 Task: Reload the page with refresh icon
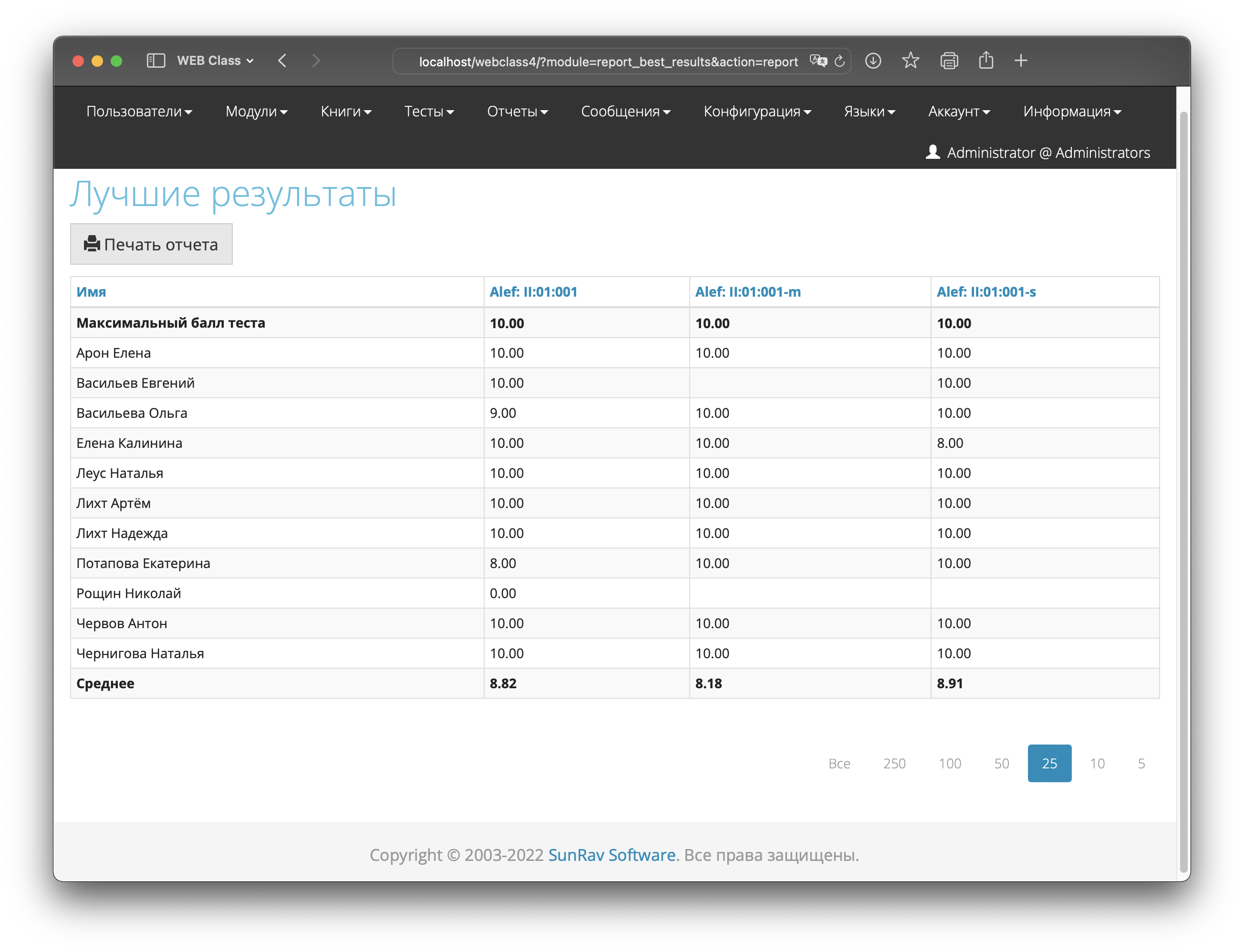coord(840,61)
